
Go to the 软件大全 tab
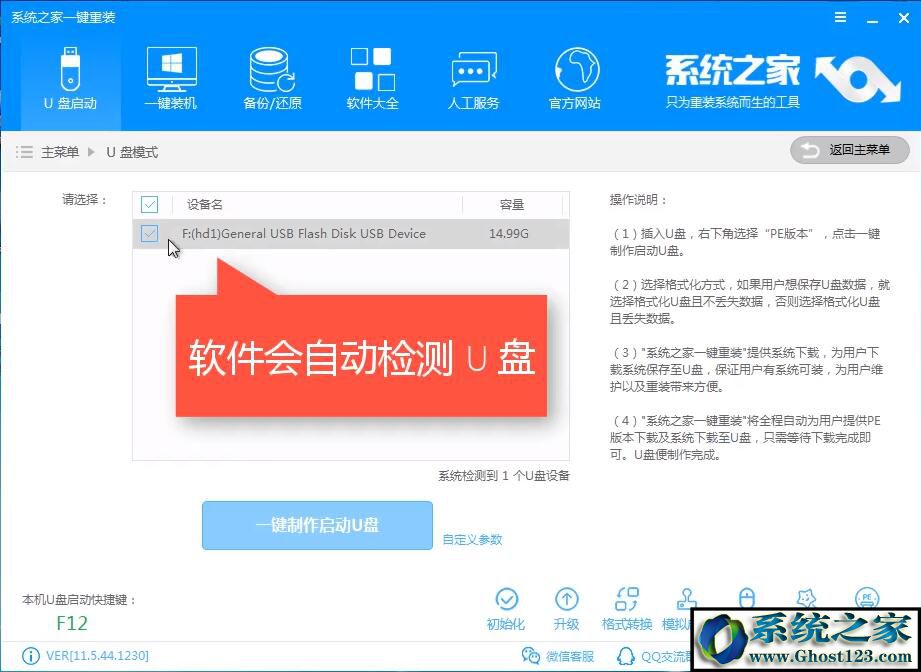[372, 80]
